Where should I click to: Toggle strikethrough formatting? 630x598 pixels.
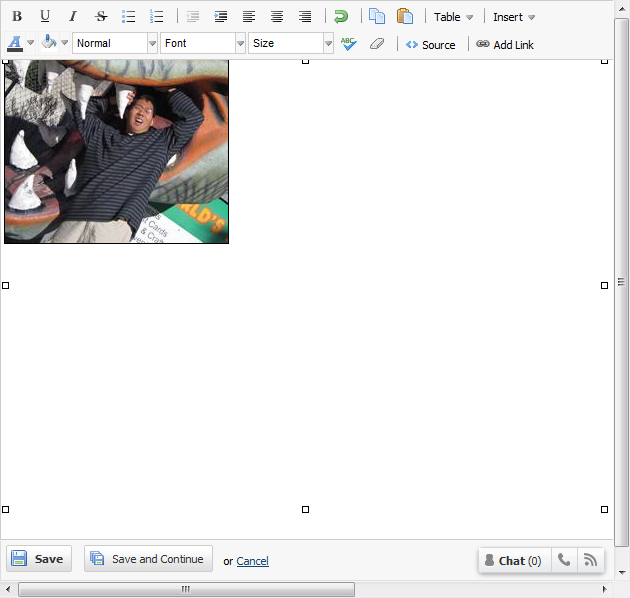[101, 17]
